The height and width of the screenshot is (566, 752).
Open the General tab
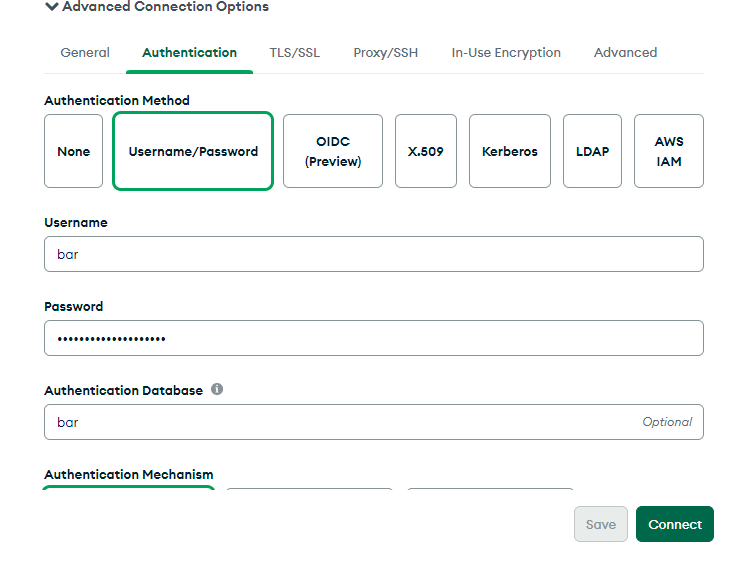pos(85,53)
